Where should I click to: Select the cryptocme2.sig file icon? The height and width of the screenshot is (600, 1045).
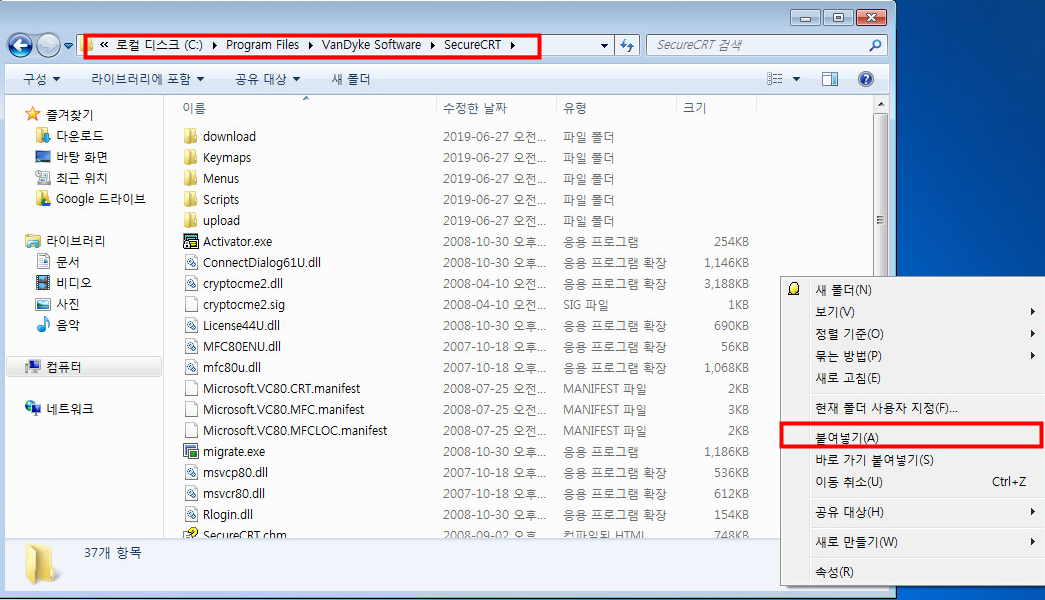coord(191,305)
